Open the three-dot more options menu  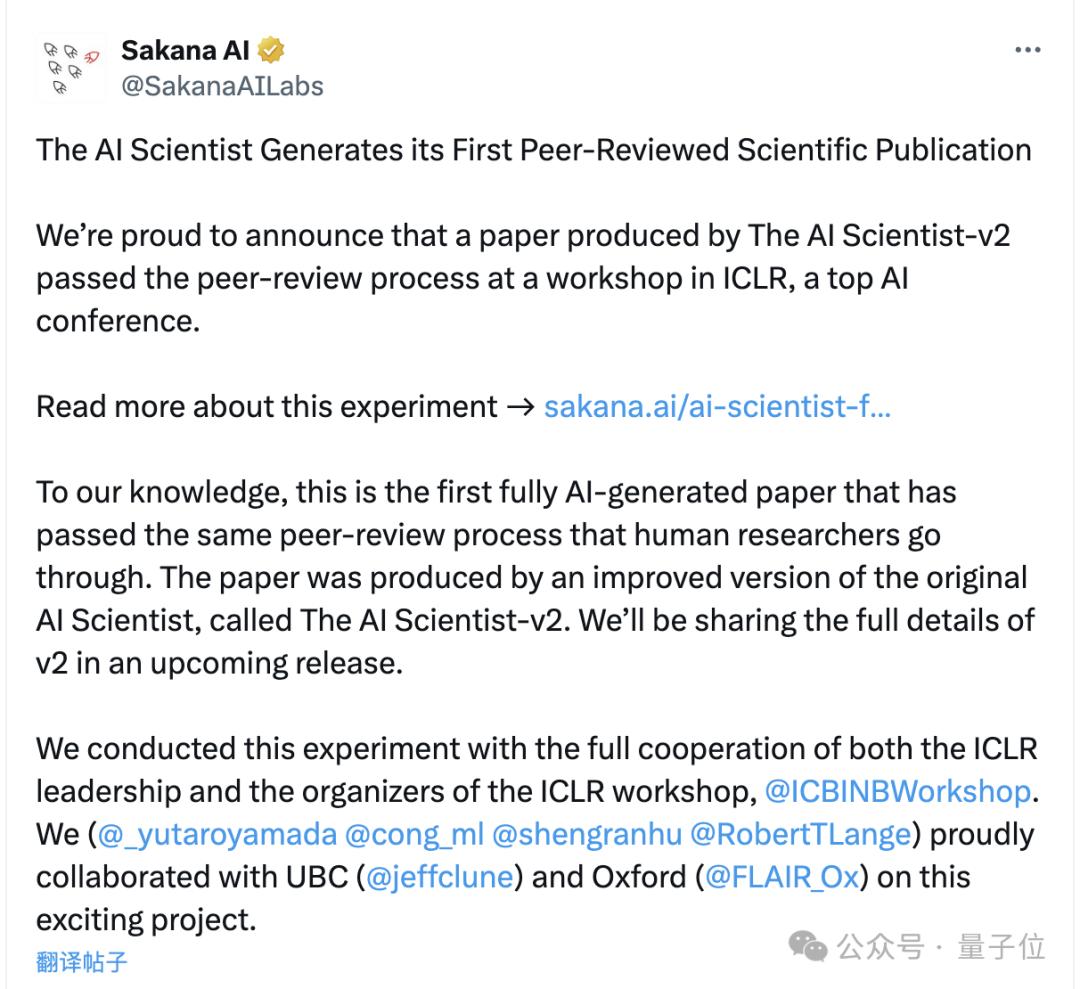[1027, 51]
